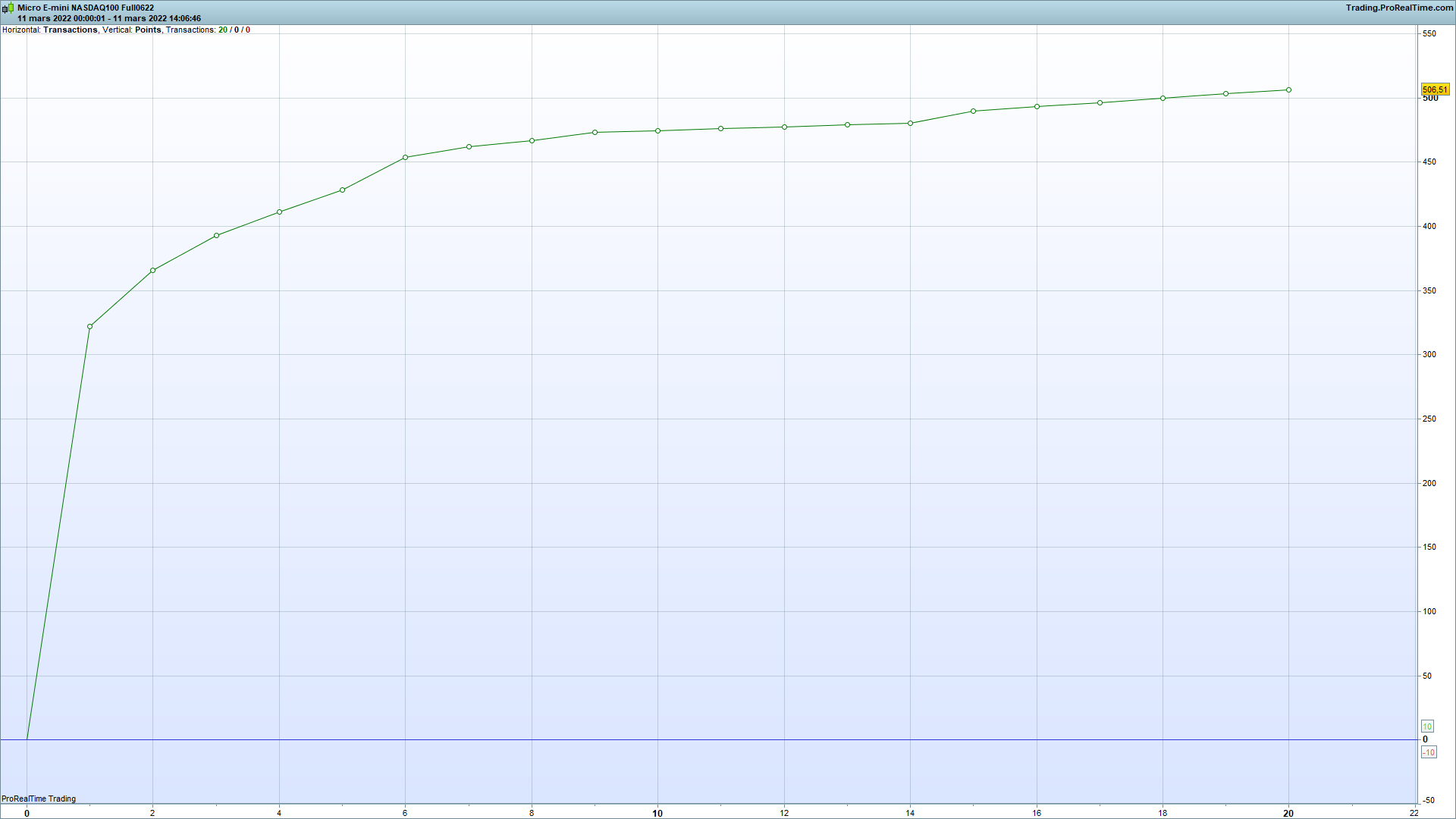Click the candlestick icon beside the instrument name

(x=8, y=8)
